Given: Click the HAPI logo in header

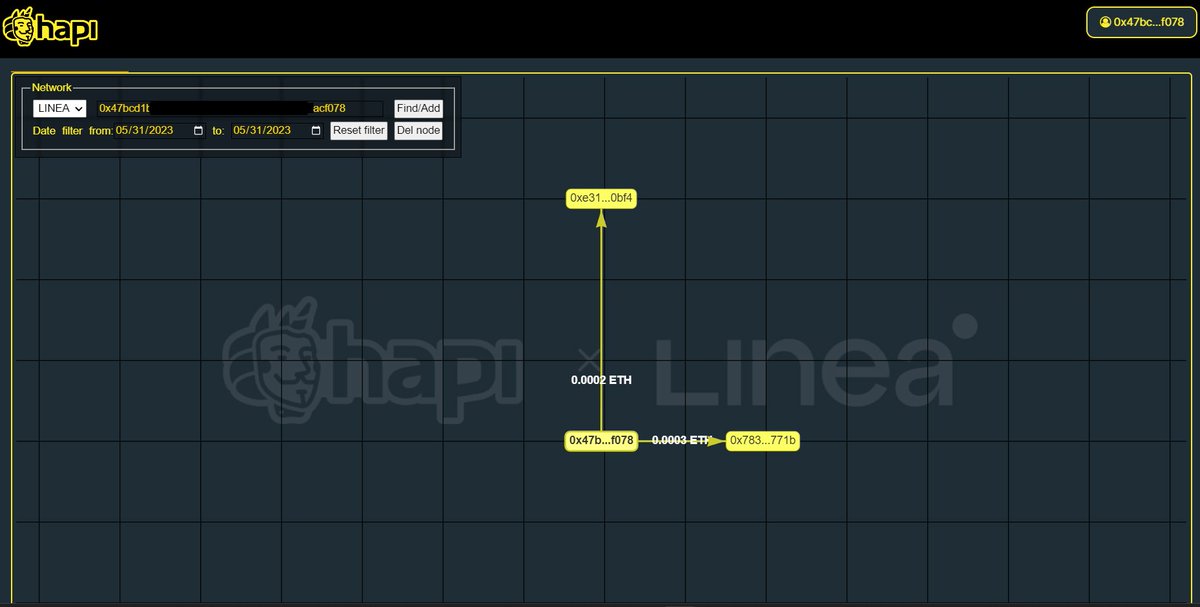Looking at the screenshot, I should tap(50, 28).
